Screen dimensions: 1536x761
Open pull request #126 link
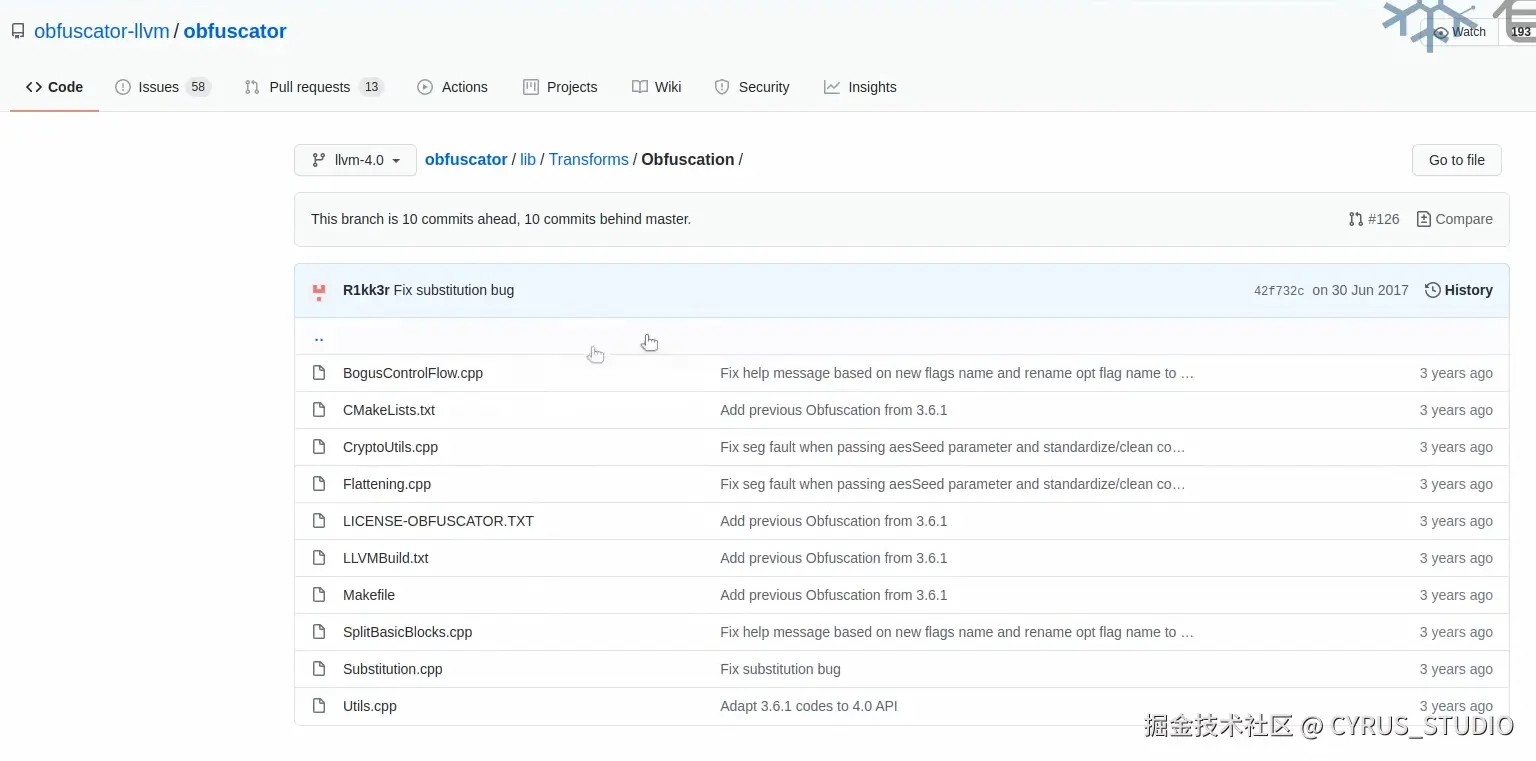click(x=1374, y=219)
